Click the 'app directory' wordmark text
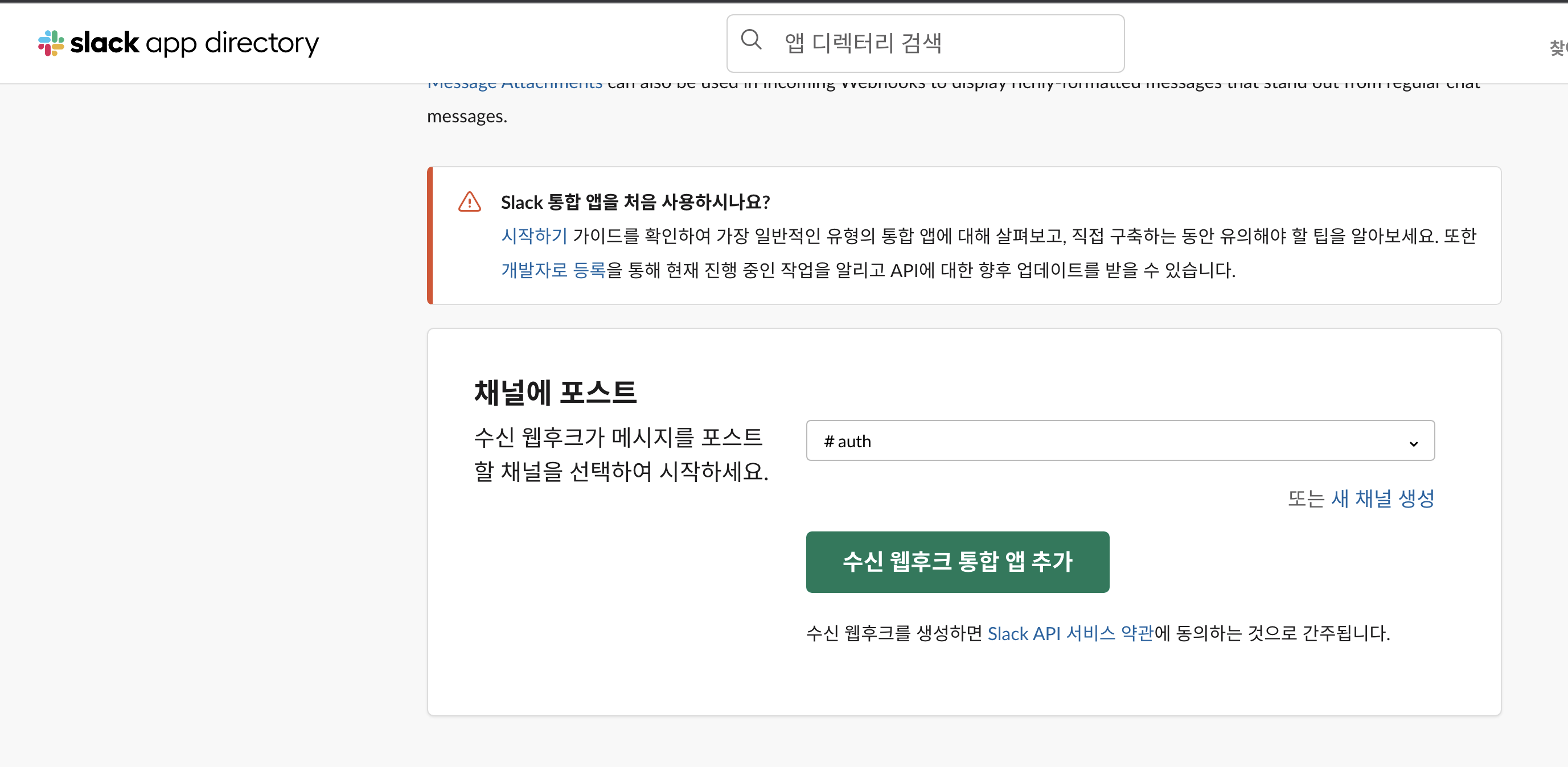Viewport: 1568px width, 767px height. click(232, 43)
